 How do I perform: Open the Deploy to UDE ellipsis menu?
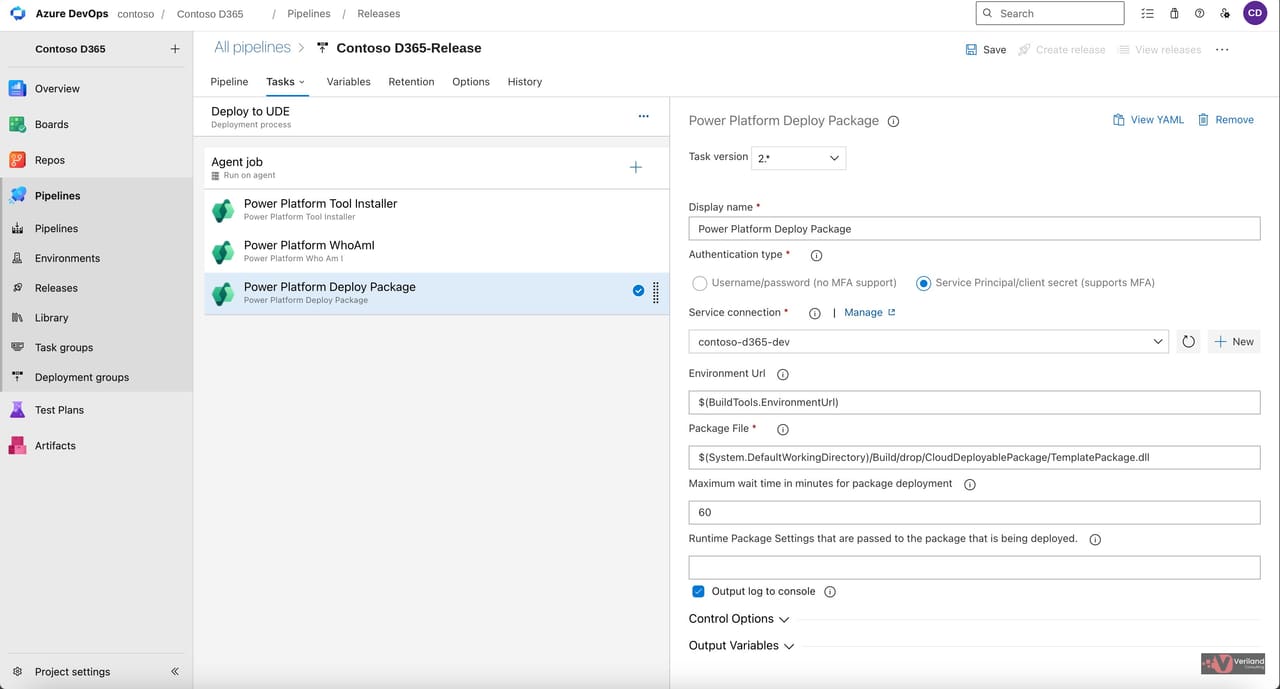pyautogui.click(x=643, y=116)
